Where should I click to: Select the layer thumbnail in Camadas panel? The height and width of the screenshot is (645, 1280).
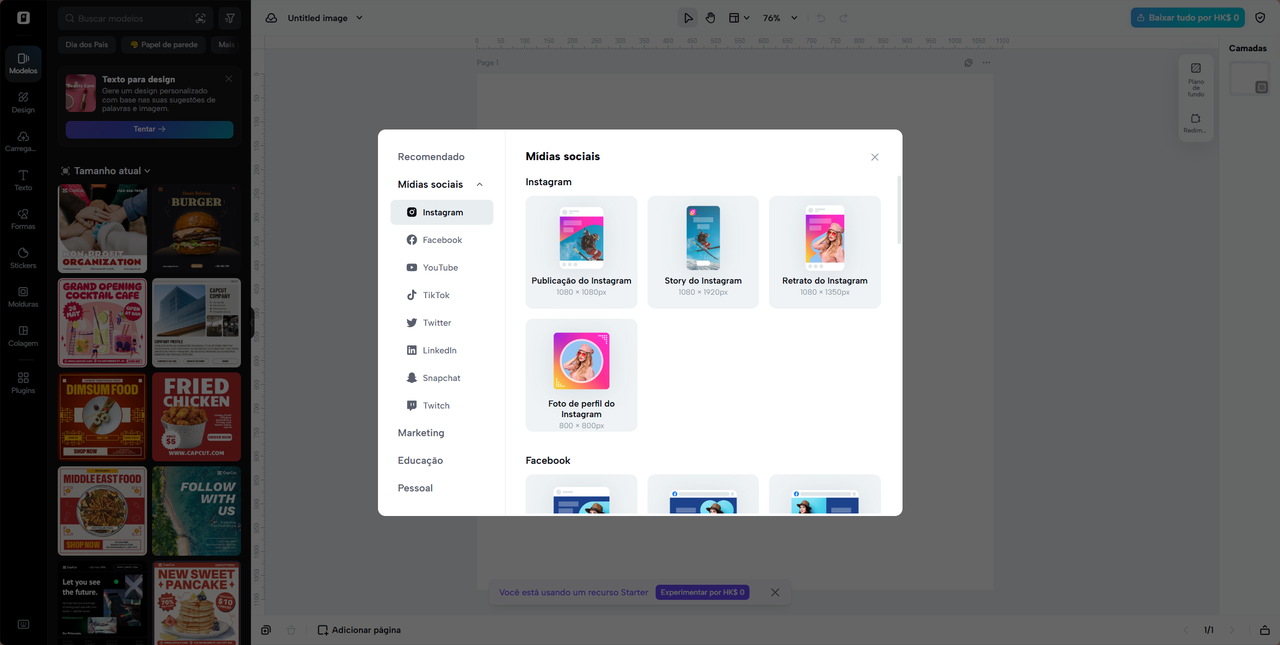click(1248, 79)
